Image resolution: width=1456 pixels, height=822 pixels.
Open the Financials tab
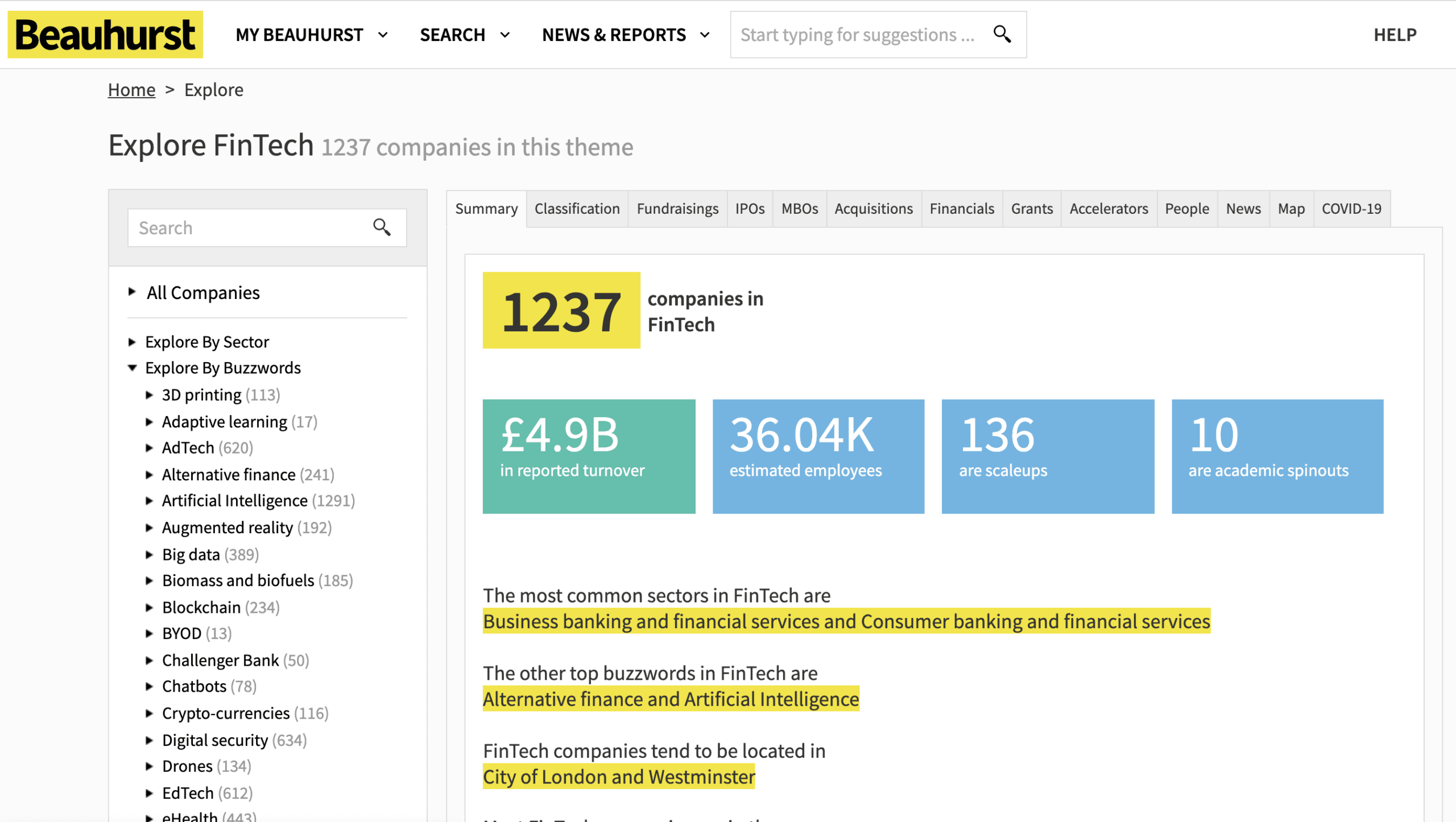point(962,209)
